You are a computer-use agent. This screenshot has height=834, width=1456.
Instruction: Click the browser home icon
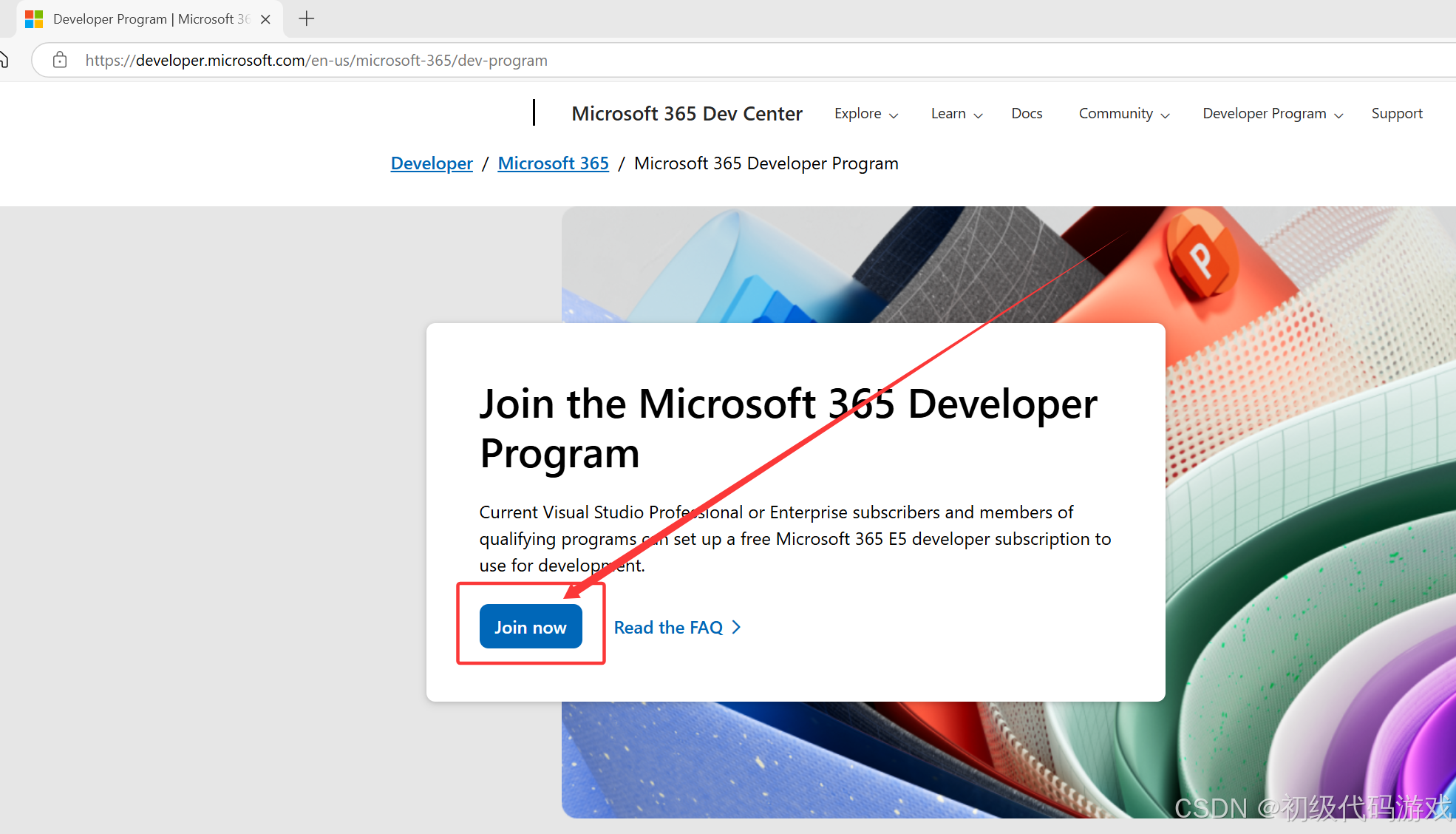[x=4, y=60]
